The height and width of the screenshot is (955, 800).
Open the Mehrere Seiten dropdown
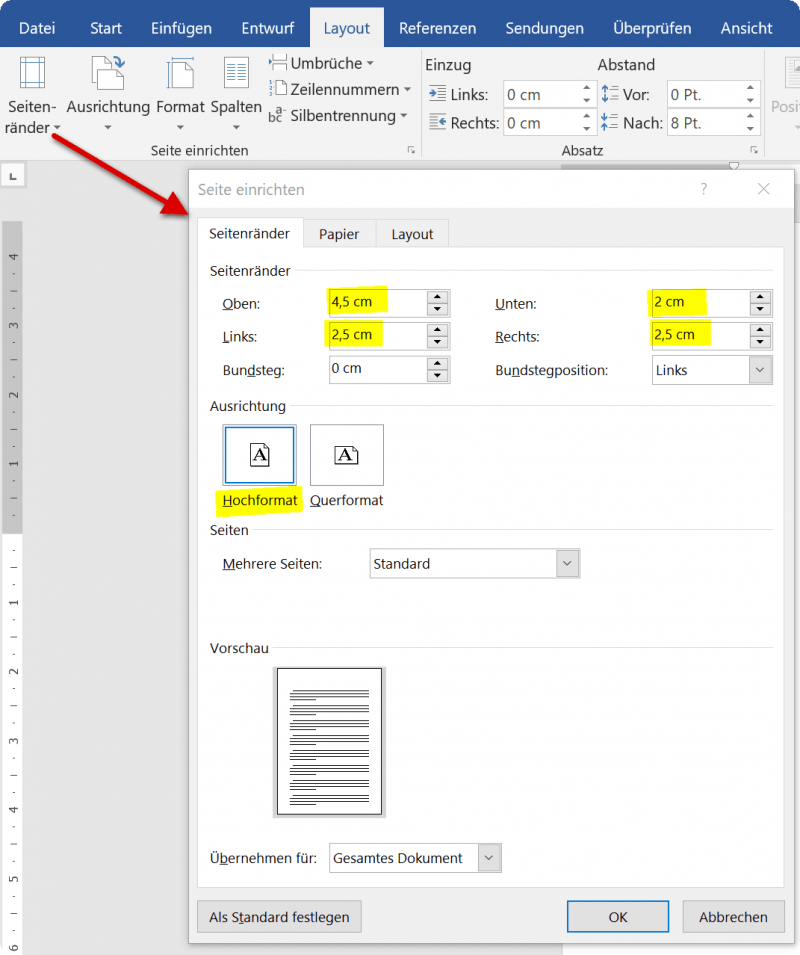[567, 563]
